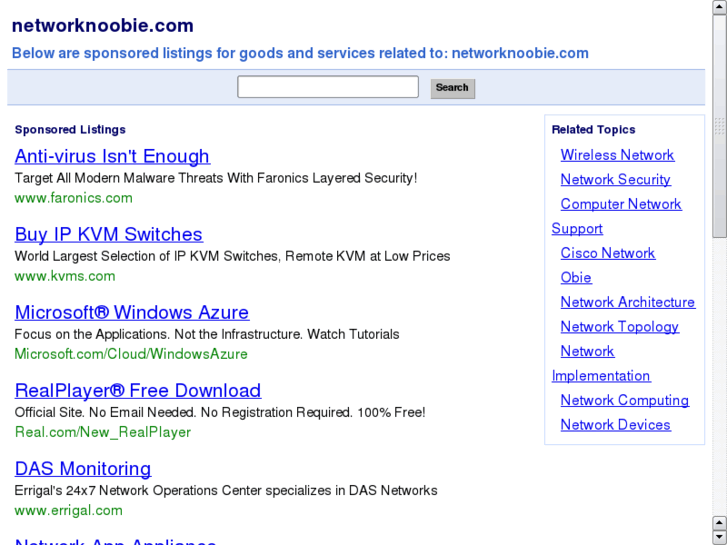Click the www.kvms.com URL text
Screen dimensions: 727x545
tap(65, 276)
